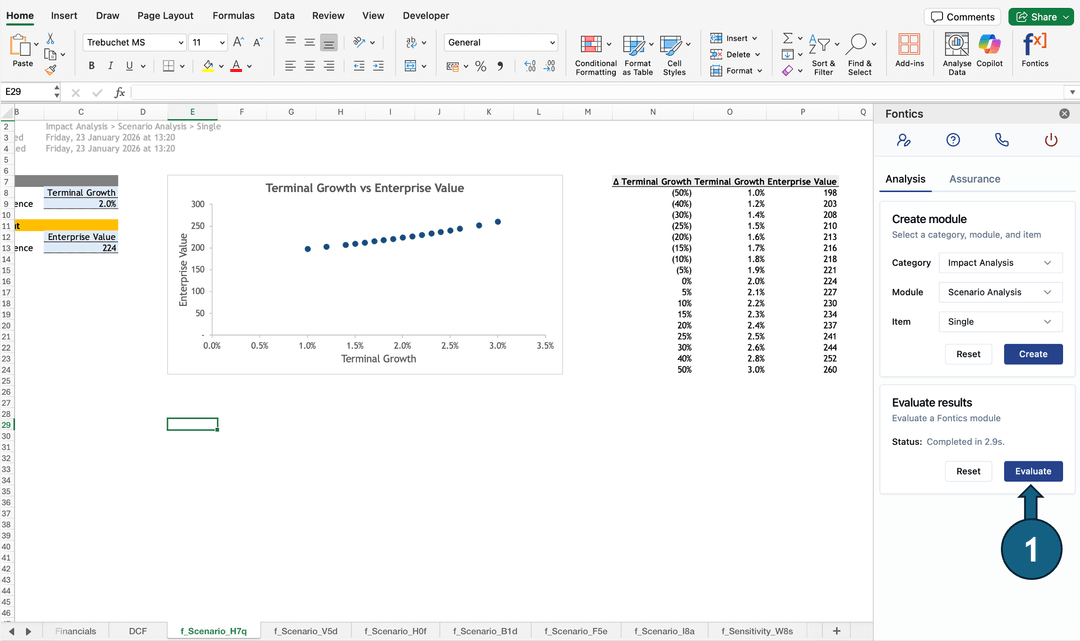The image size is (1080, 641).
Task: Open the Category dropdown showing Impact Analysis
Action: pyautogui.click(x=1000, y=262)
